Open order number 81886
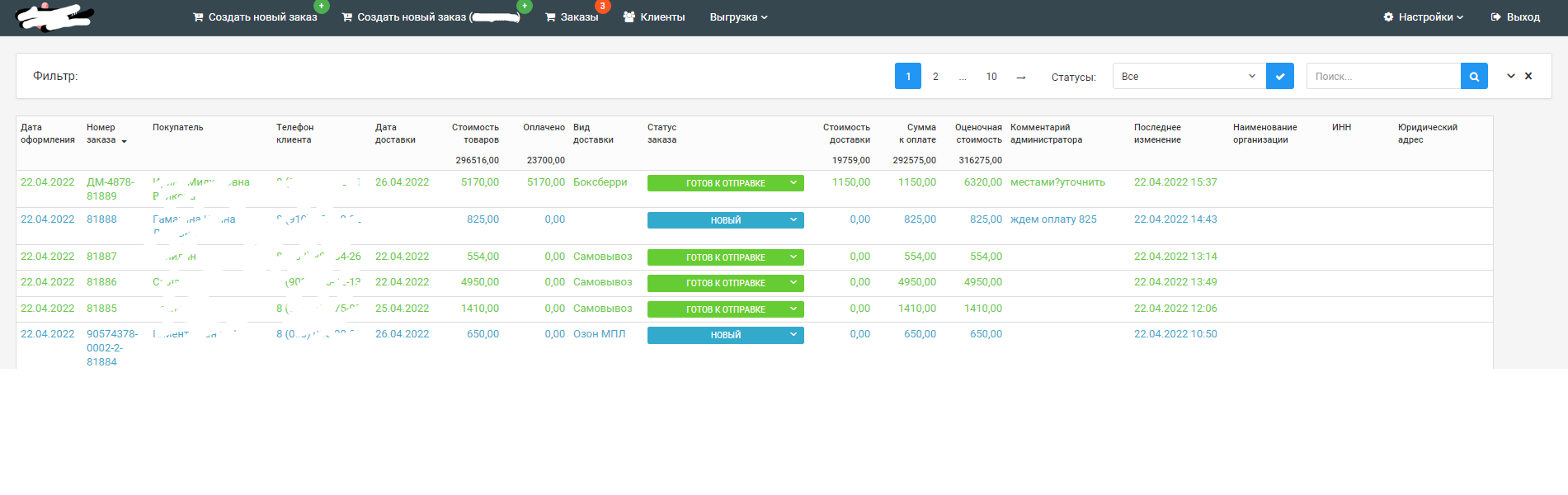 coord(101,282)
